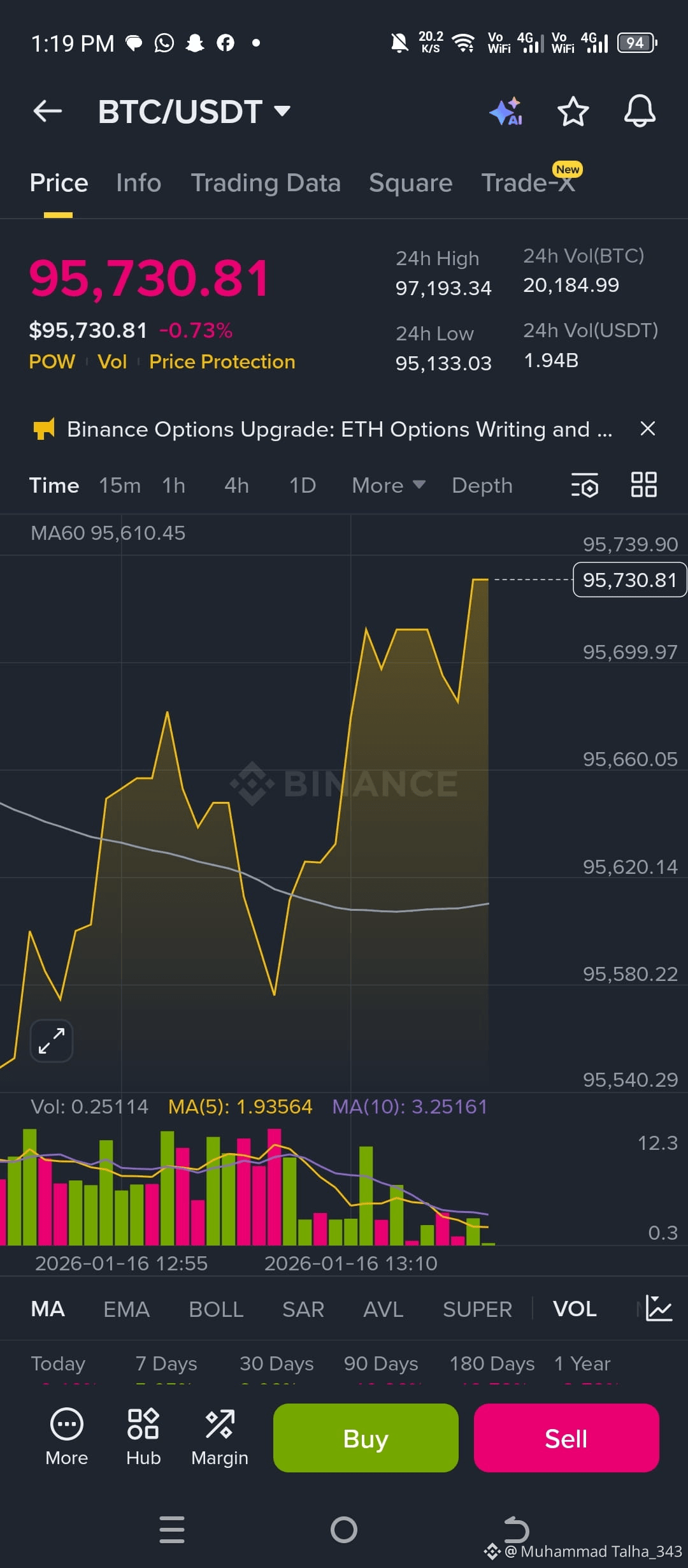Dismiss the announcement banner
The height and width of the screenshot is (1568, 688).
(647, 429)
